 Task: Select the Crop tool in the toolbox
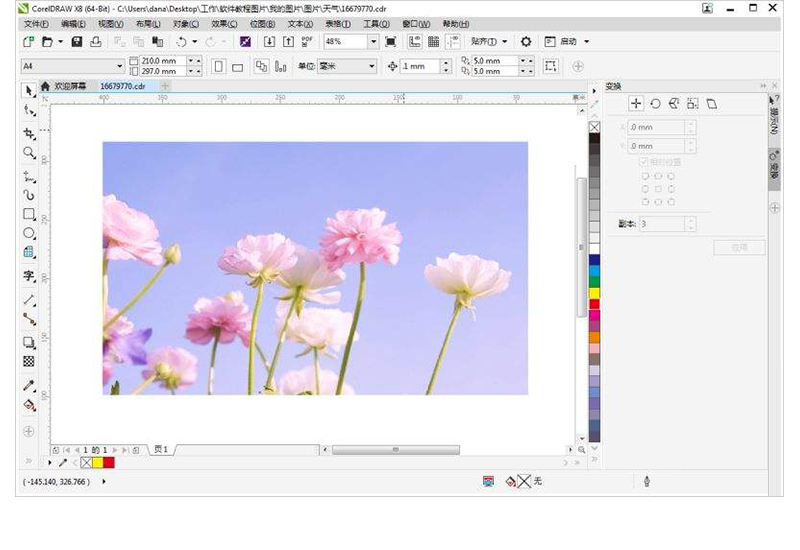pyautogui.click(x=29, y=133)
